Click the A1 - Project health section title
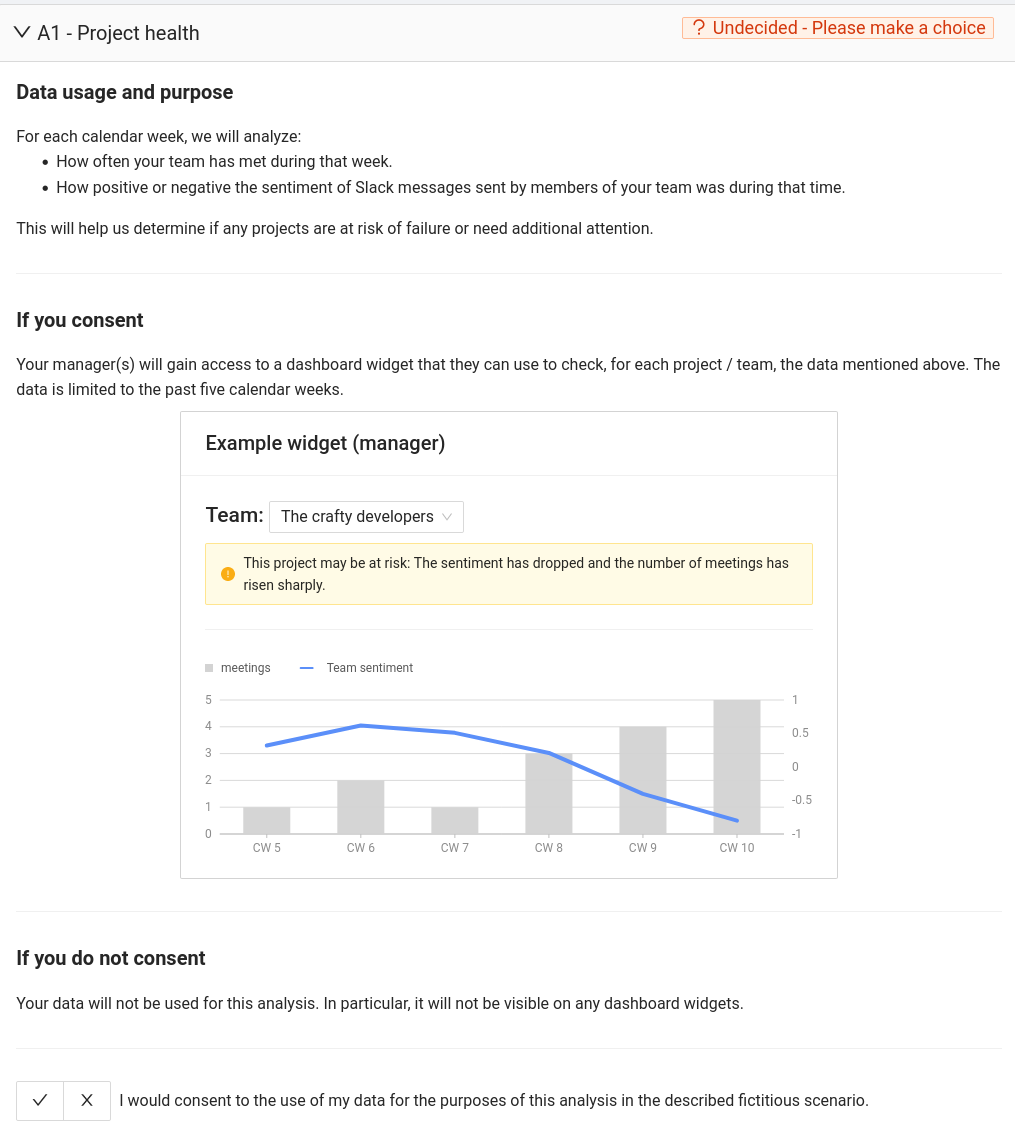Image resolution: width=1015 pixels, height=1136 pixels. point(118,33)
